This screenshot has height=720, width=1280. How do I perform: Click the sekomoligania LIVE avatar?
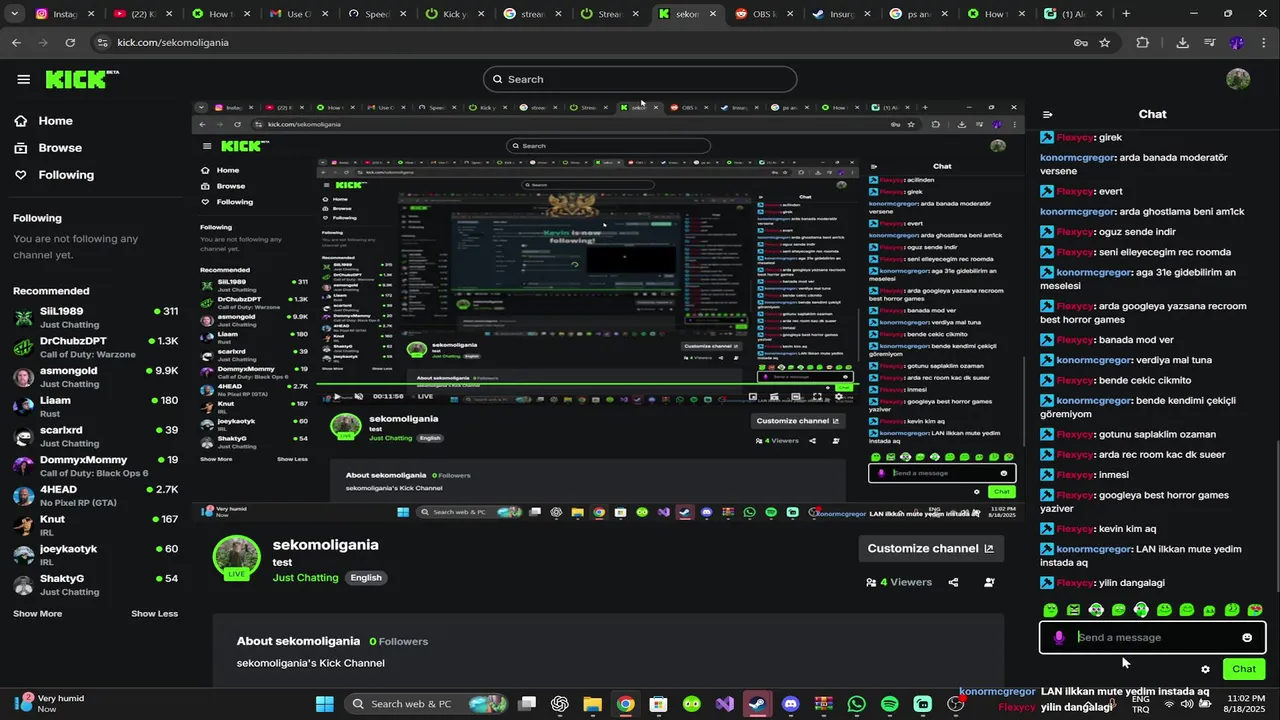coord(237,557)
